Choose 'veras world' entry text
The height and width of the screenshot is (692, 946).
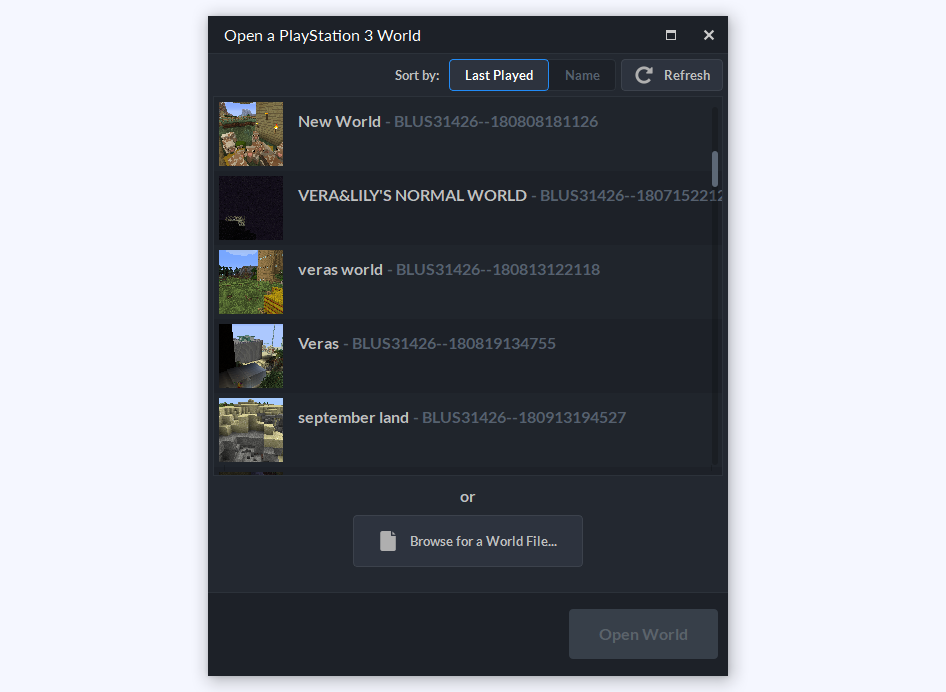pos(340,270)
